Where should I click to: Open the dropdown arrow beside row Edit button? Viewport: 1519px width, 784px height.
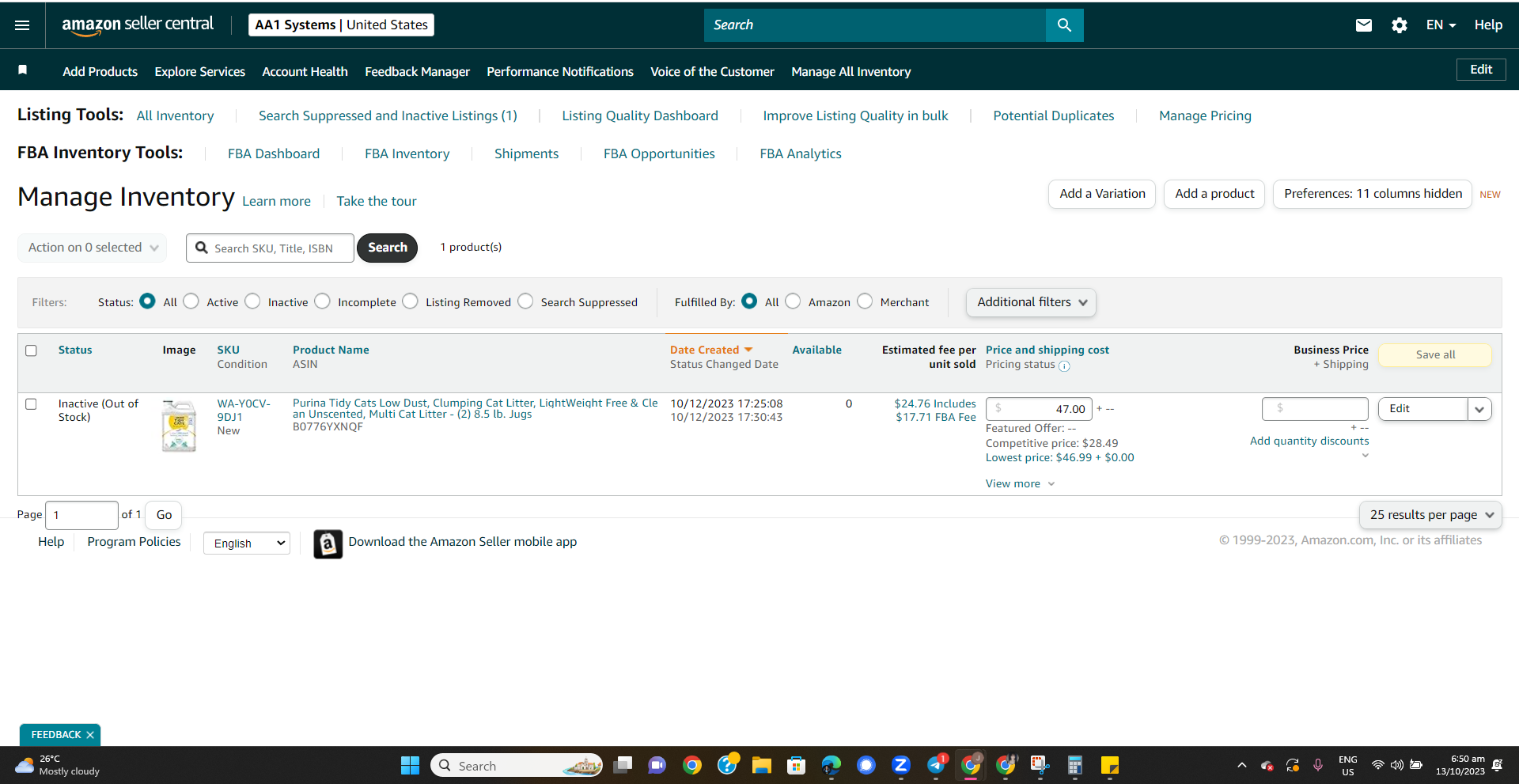click(x=1479, y=409)
